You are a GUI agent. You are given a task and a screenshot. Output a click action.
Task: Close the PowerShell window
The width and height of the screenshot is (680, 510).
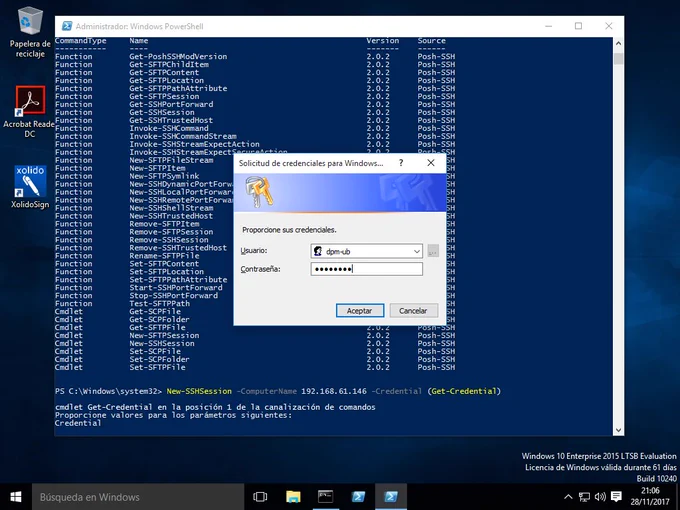pos(609,26)
